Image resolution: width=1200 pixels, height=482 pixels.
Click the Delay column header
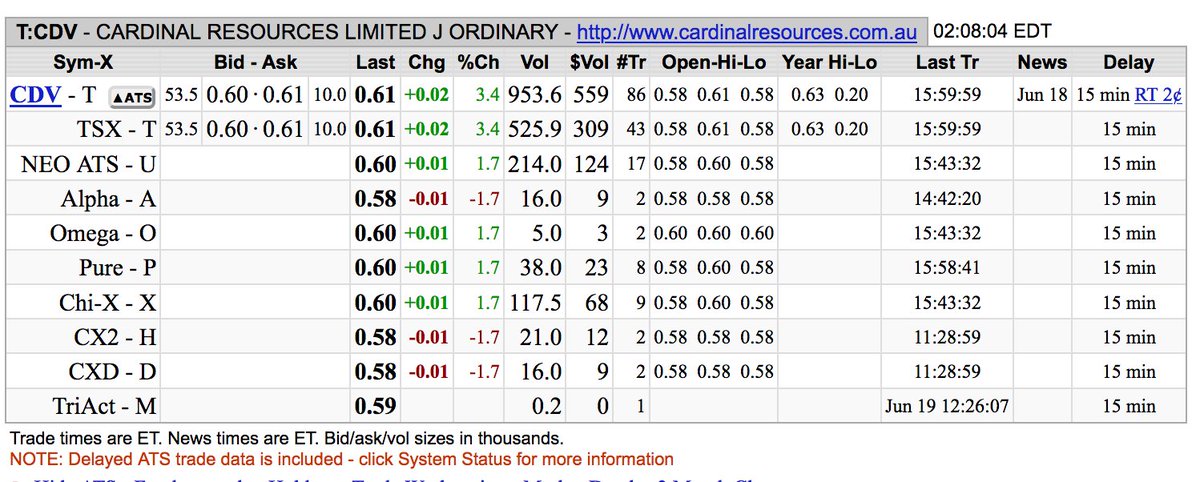(x=1128, y=62)
